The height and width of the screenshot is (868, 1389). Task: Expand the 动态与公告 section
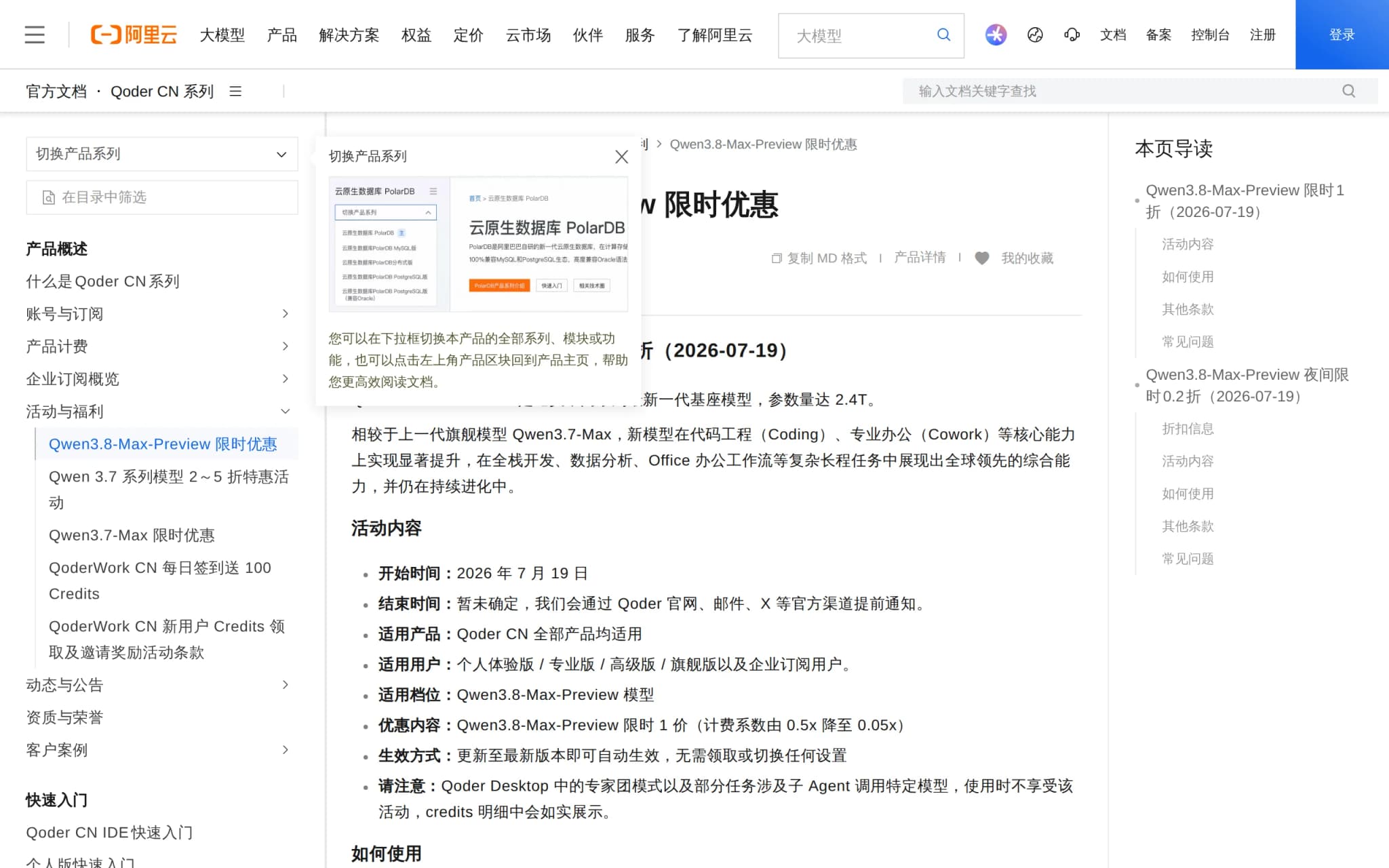pos(286,685)
